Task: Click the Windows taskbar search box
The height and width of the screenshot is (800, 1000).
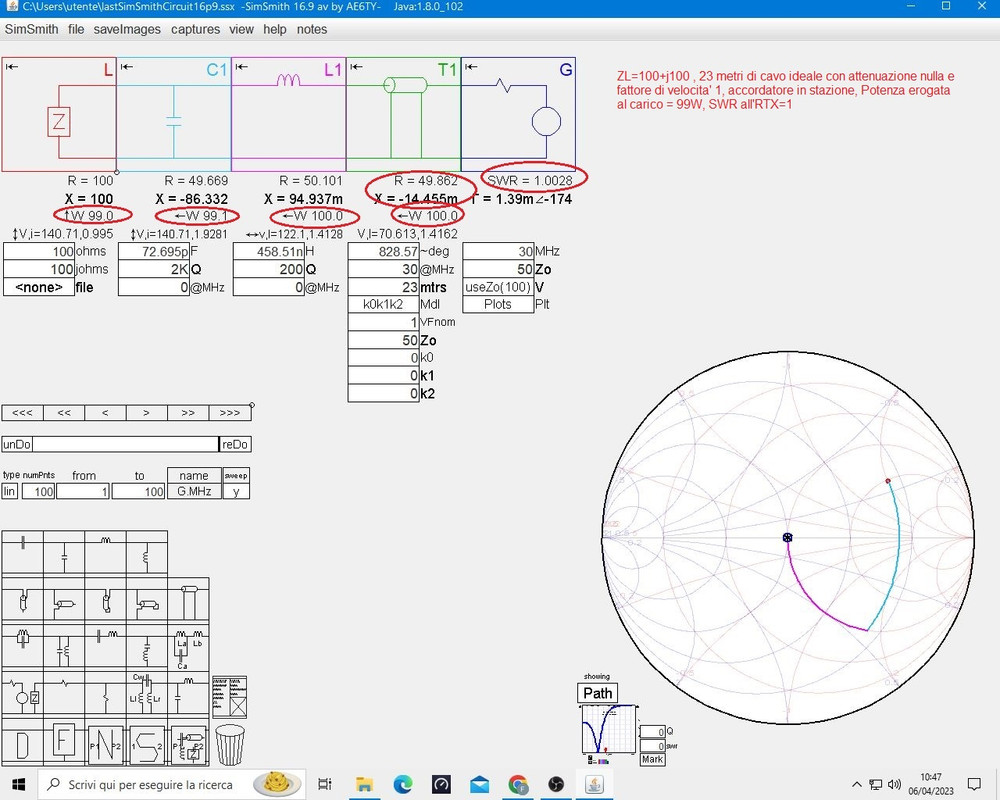Action: click(x=172, y=784)
